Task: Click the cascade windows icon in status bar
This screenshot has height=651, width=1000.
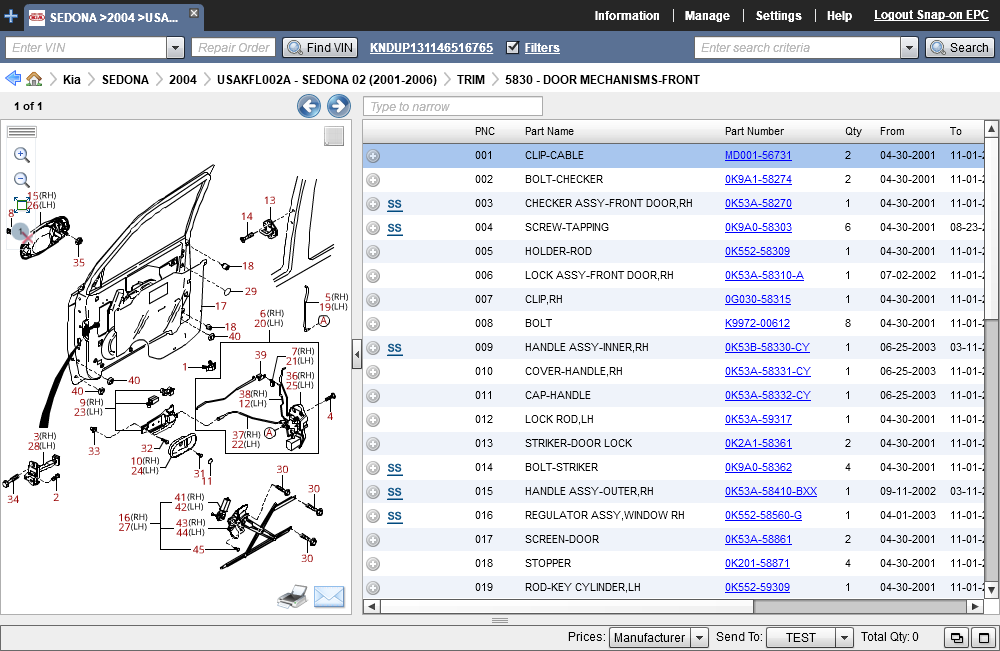Action: coord(956,638)
